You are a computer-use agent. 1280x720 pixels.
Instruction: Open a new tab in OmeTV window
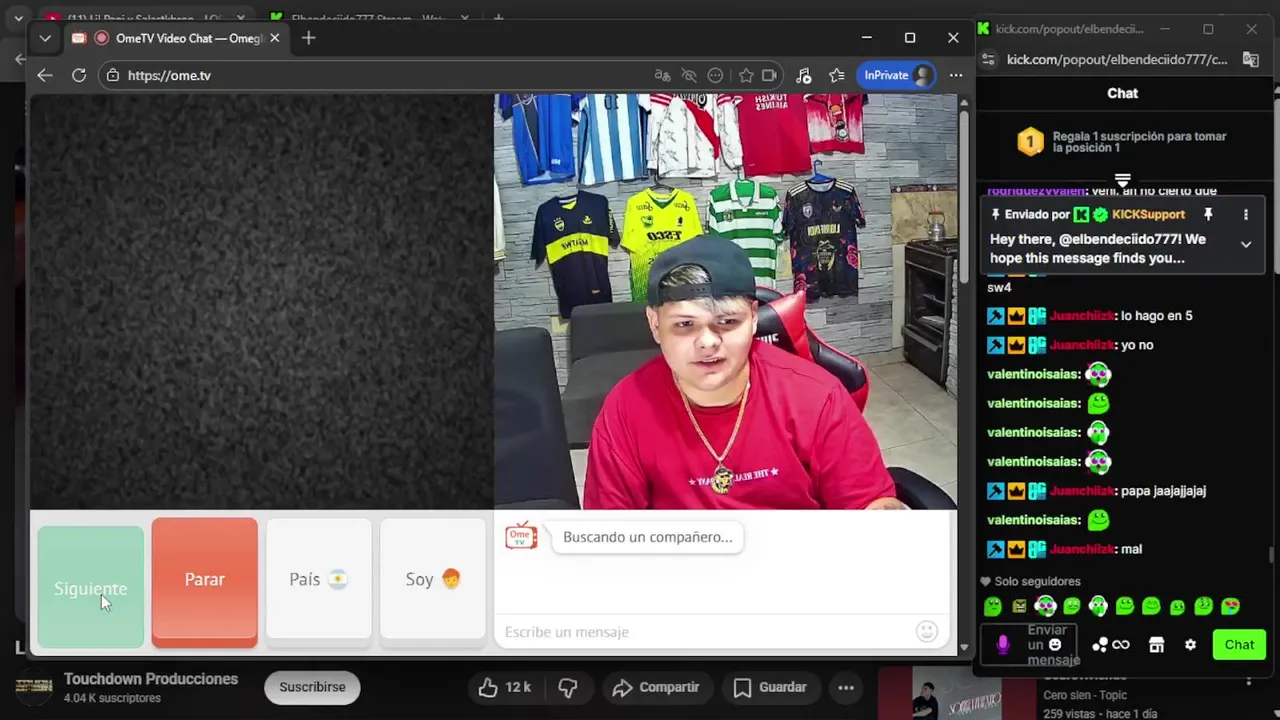click(x=308, y=38)
